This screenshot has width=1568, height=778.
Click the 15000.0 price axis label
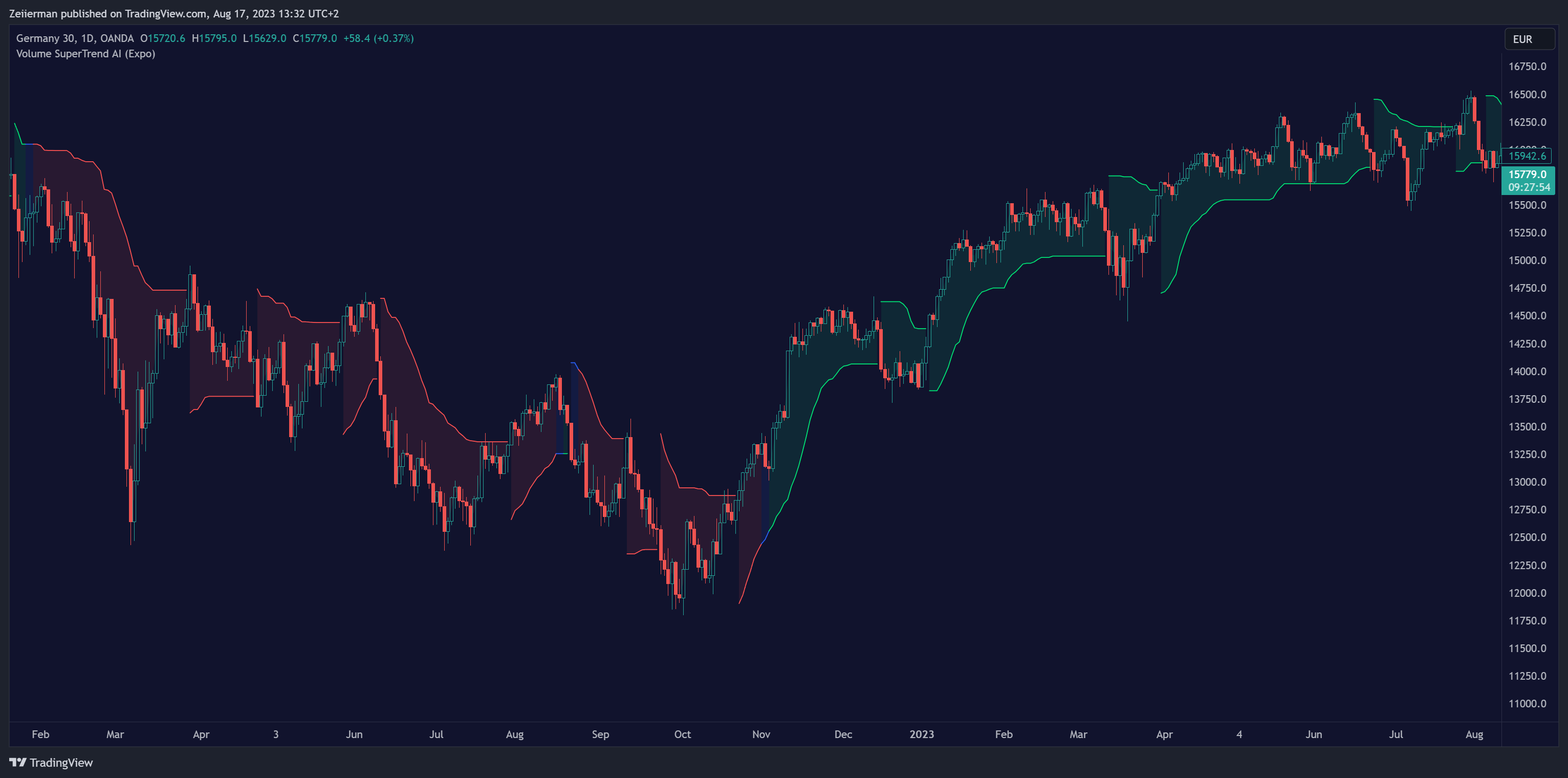[1527, 261]
